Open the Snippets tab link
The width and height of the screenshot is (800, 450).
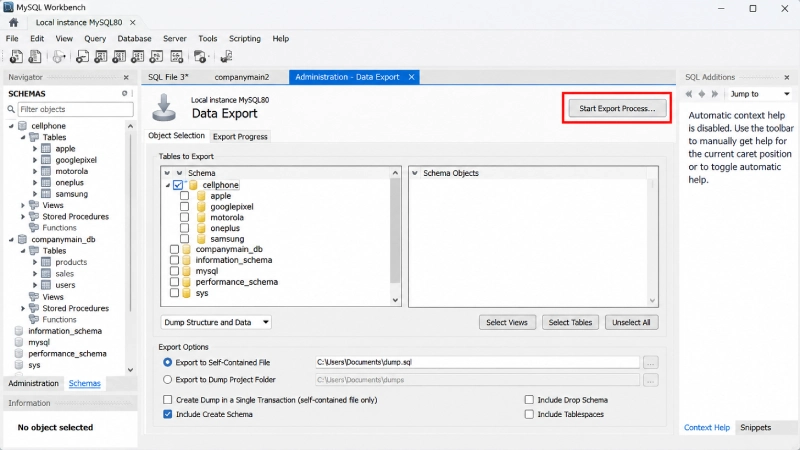click(755, 428)
